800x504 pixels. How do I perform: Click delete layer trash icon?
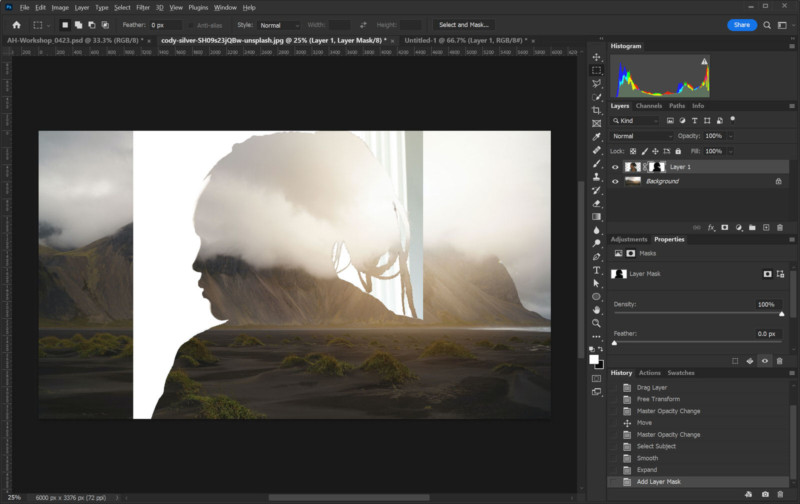[780, 228]
